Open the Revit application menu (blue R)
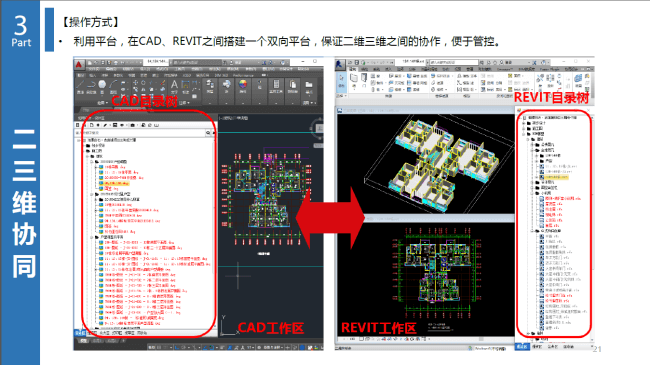The height and width of the screenshot is (366, 651). coord(340,64)
